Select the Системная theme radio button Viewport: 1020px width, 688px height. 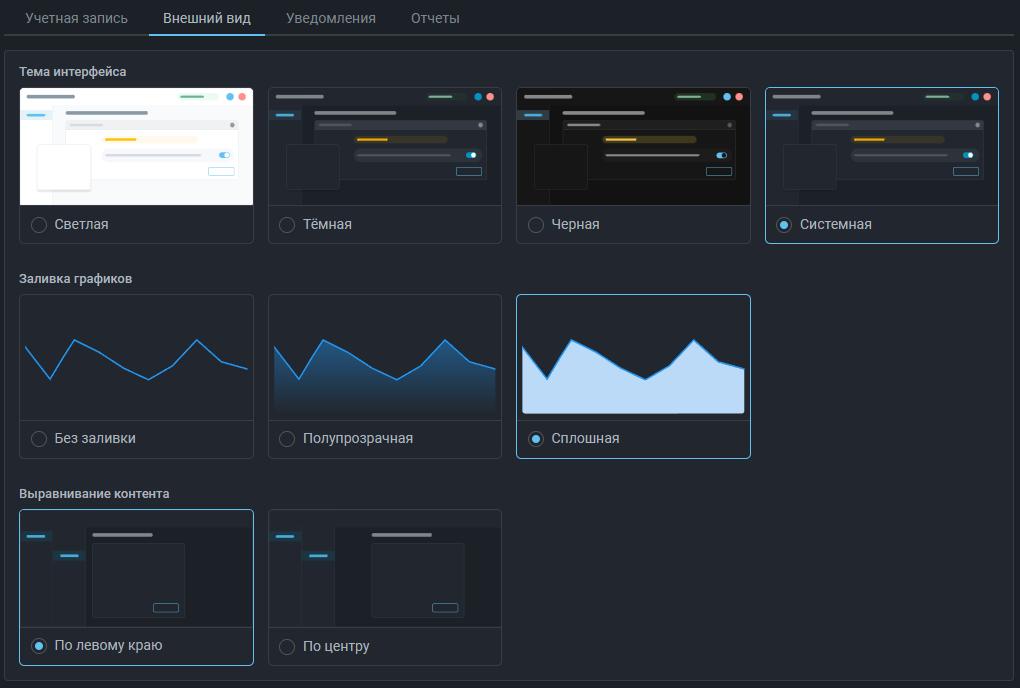(784, 225)
